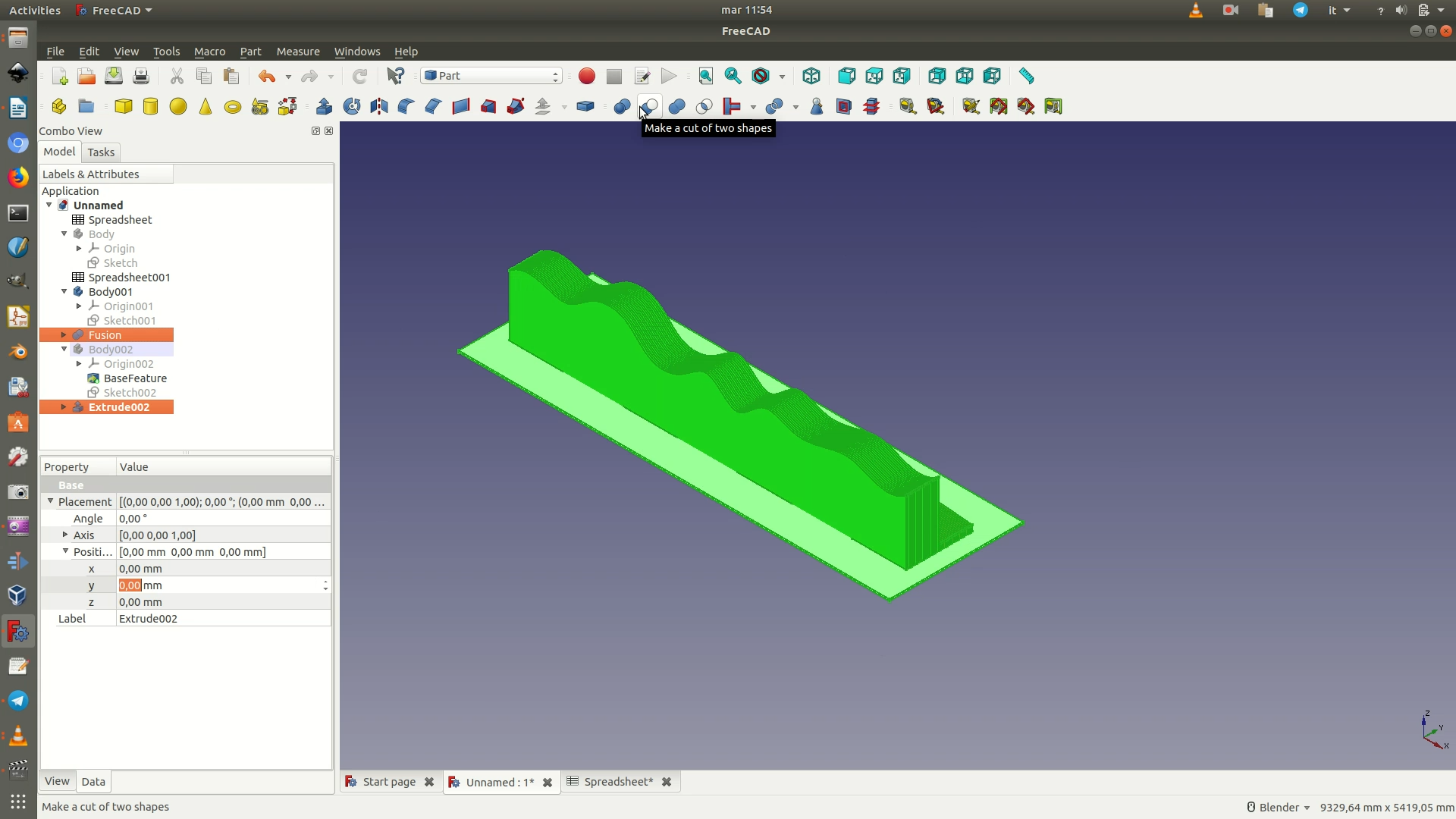Open the Part menu

pos(250,52)
